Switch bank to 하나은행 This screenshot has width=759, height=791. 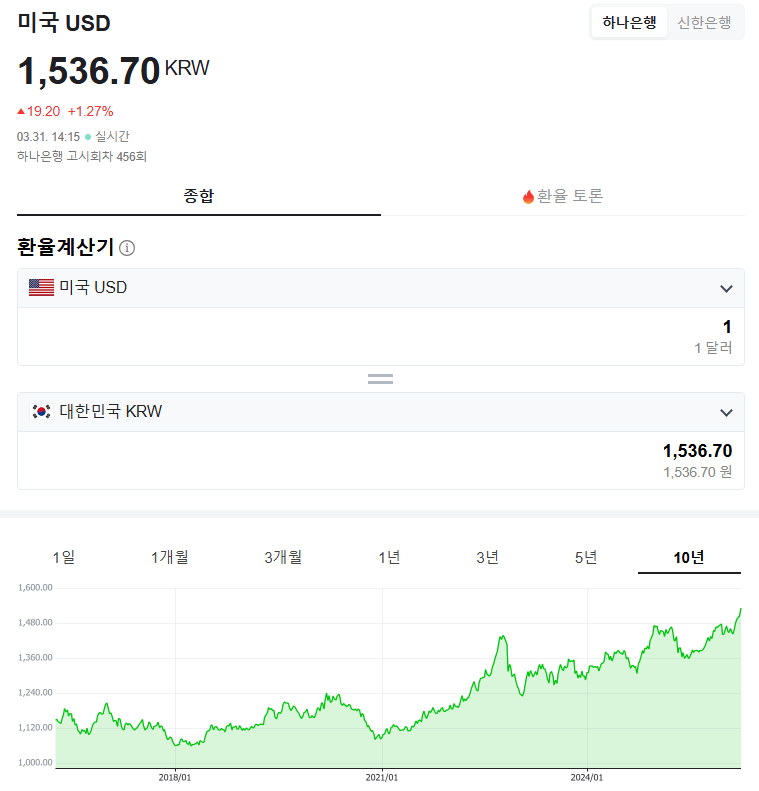pyautogui.click(x=629, y=22)
